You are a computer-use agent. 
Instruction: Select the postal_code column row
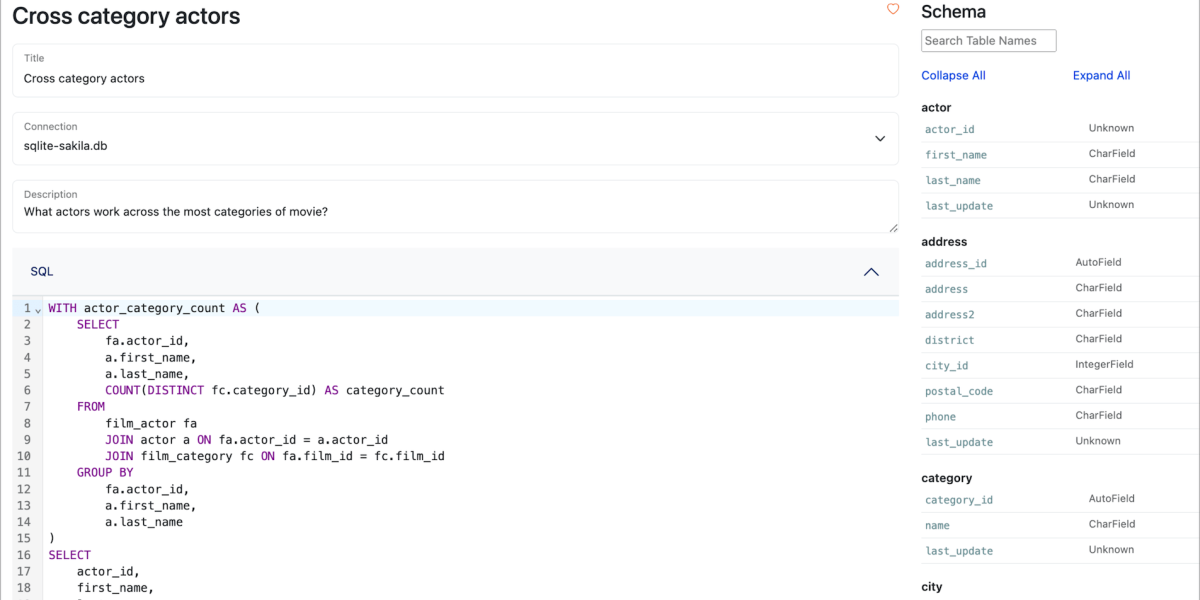[x=959, y=391]
